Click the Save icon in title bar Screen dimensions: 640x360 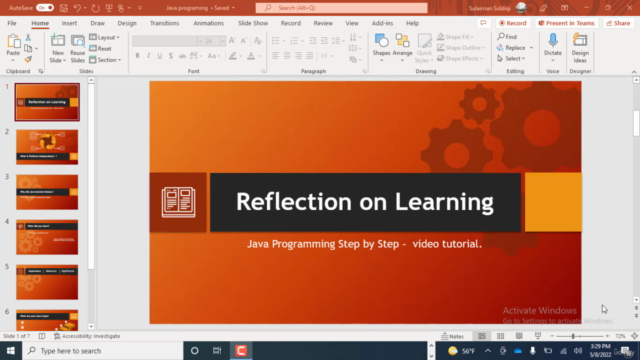pyautogui.click(x=64, y=8)
